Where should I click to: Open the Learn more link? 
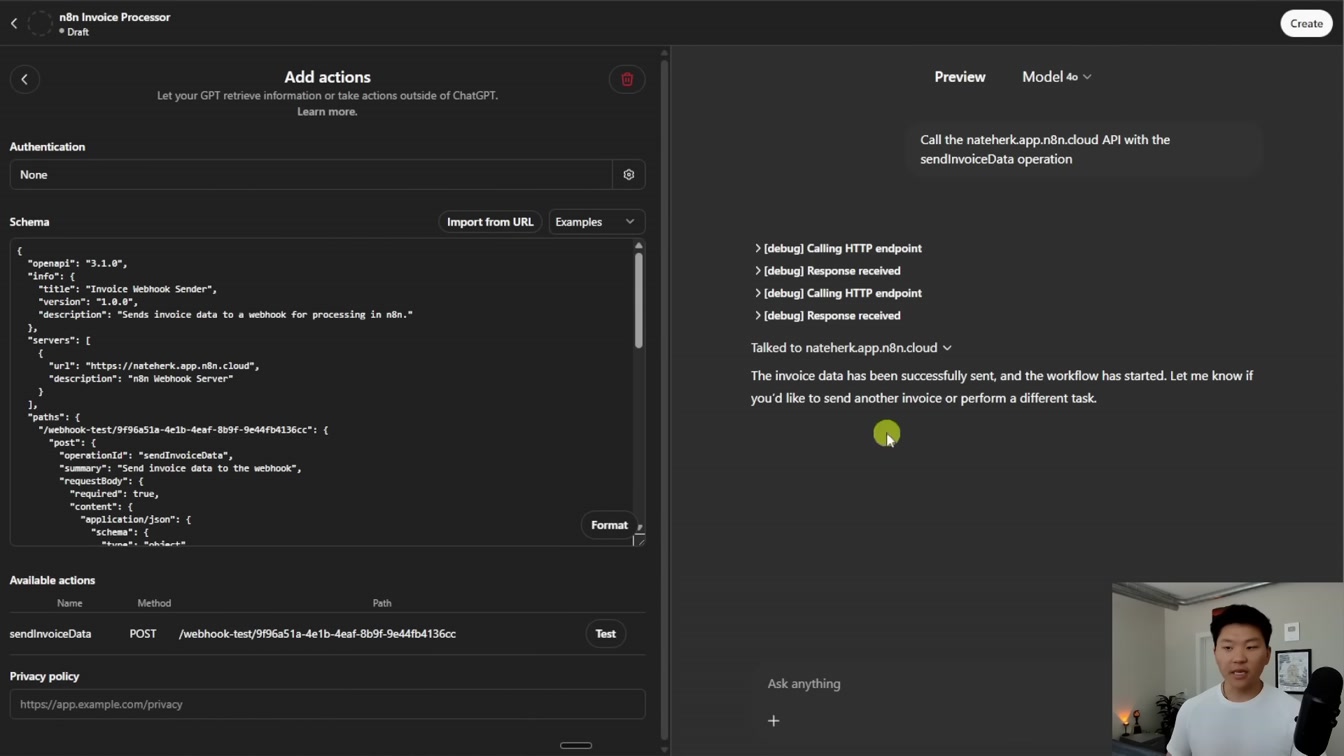tap(327, 112)
